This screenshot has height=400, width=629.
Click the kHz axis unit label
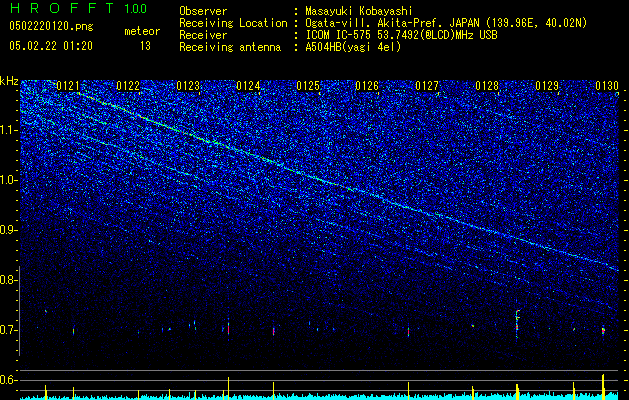(9, 81)
